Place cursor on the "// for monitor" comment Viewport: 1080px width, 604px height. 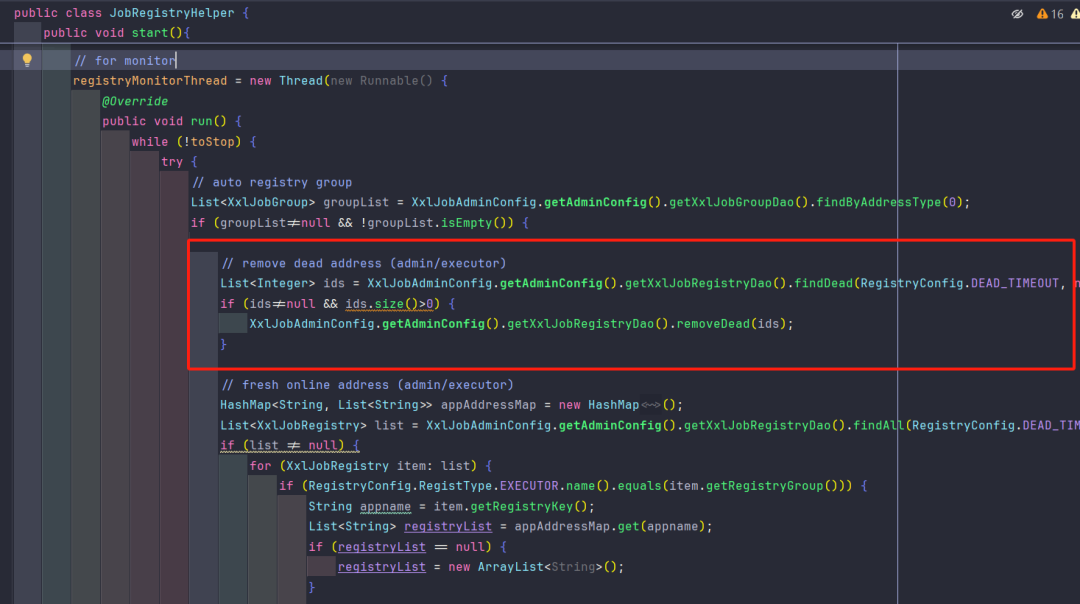pyautogui.click(x=125, y=61)
